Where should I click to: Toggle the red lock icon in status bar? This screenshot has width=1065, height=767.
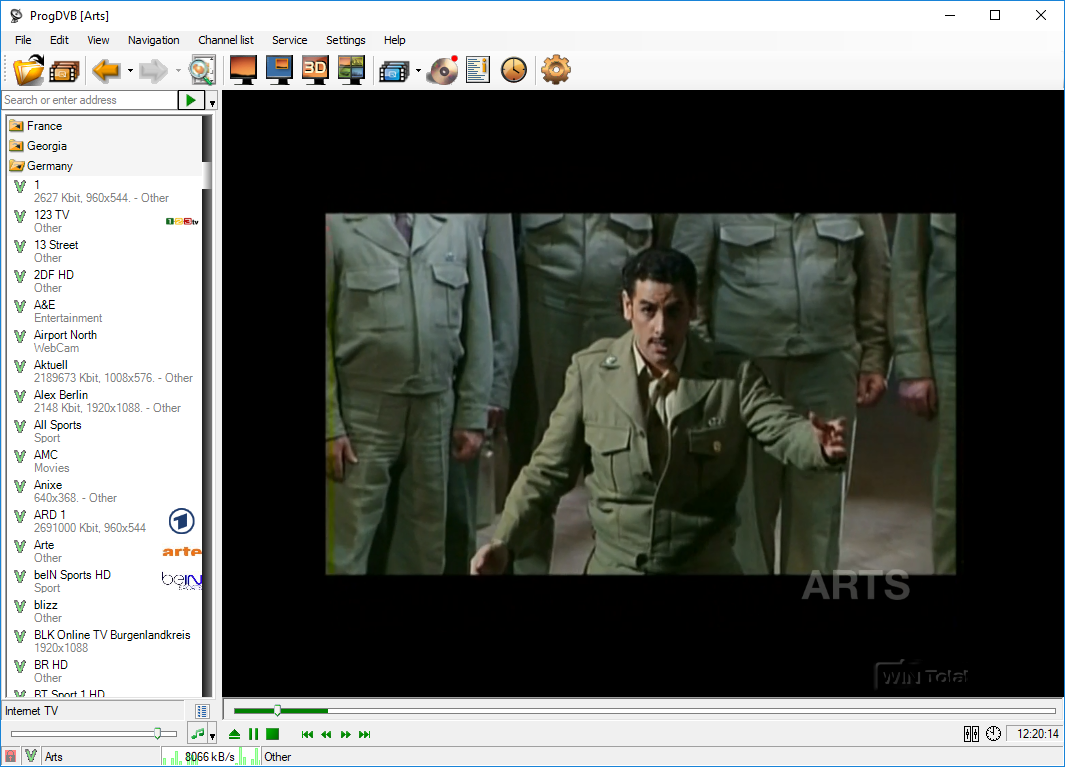[10, 757]
